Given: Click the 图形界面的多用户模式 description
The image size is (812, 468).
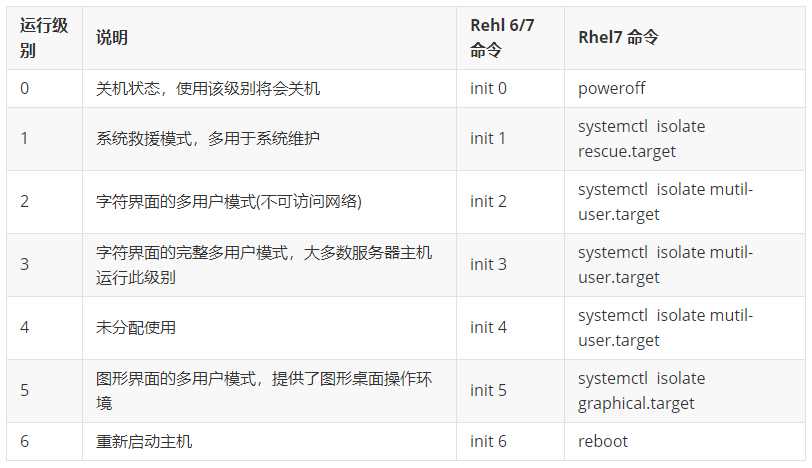Looking at the screenshot, I should pos(269,391).
